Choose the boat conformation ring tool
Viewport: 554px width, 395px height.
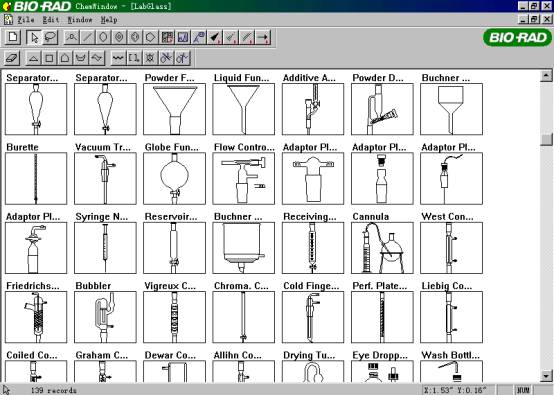(x=81, y=58)
